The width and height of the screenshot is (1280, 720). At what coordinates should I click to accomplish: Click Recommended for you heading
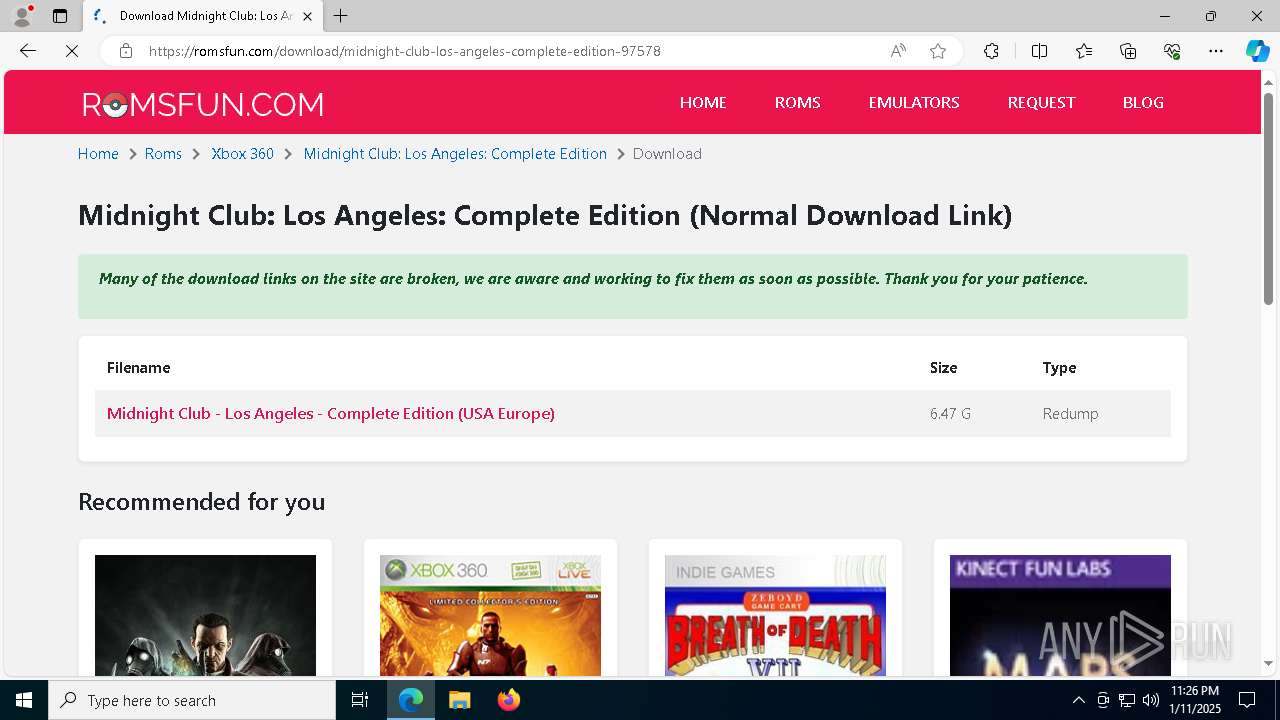[x=202, y=501]
